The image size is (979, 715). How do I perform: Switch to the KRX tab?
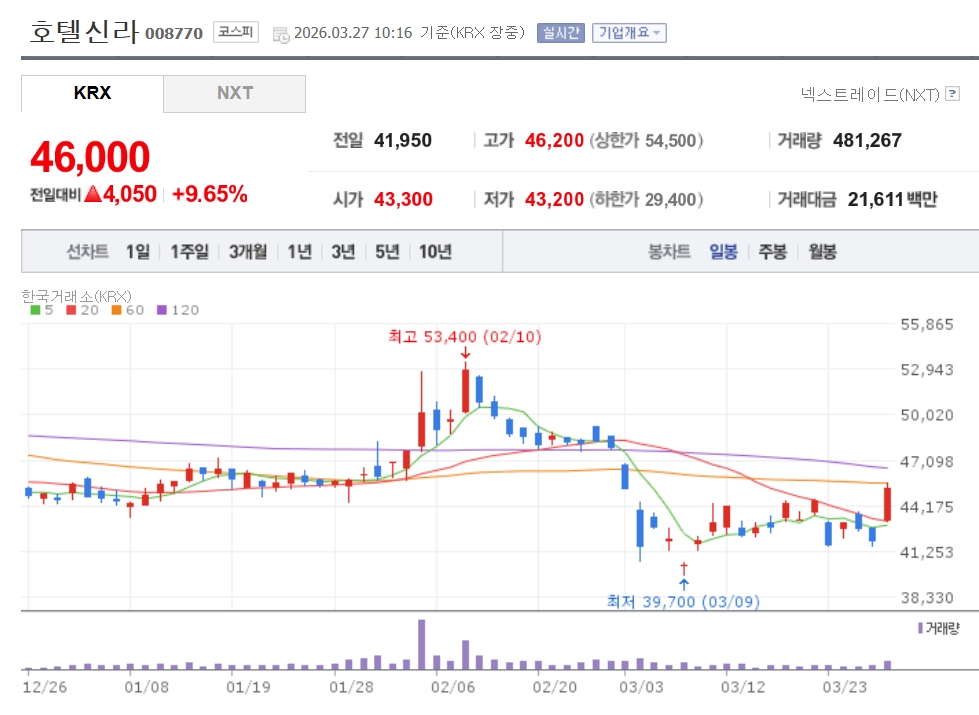click(92, 93)
